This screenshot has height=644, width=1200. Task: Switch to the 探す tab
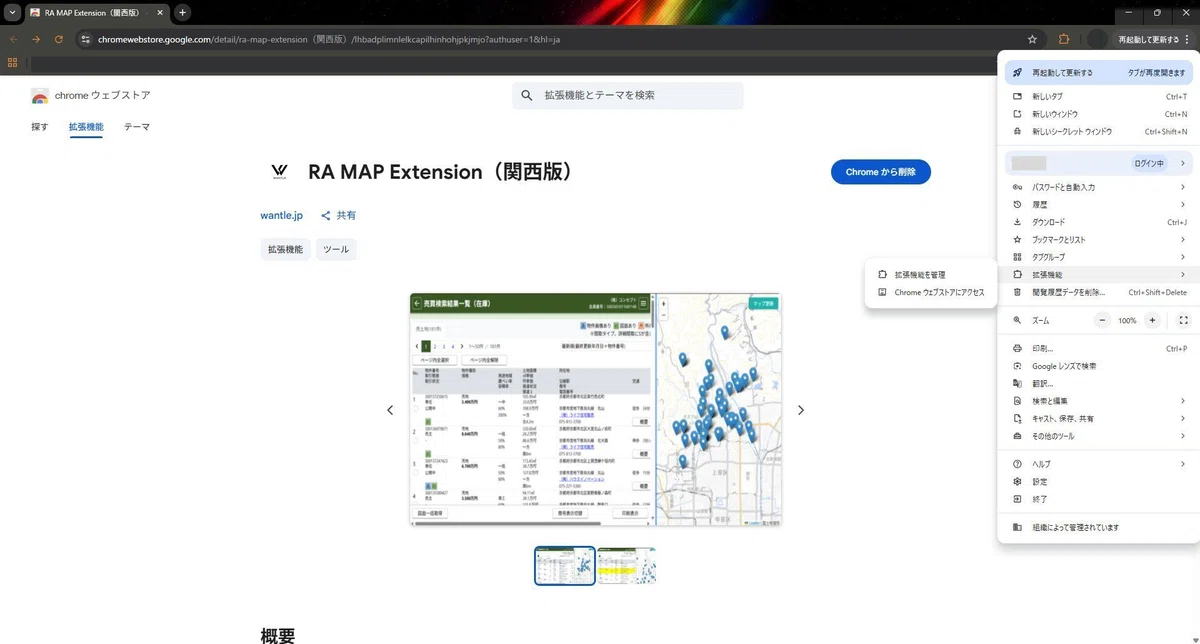40,127
